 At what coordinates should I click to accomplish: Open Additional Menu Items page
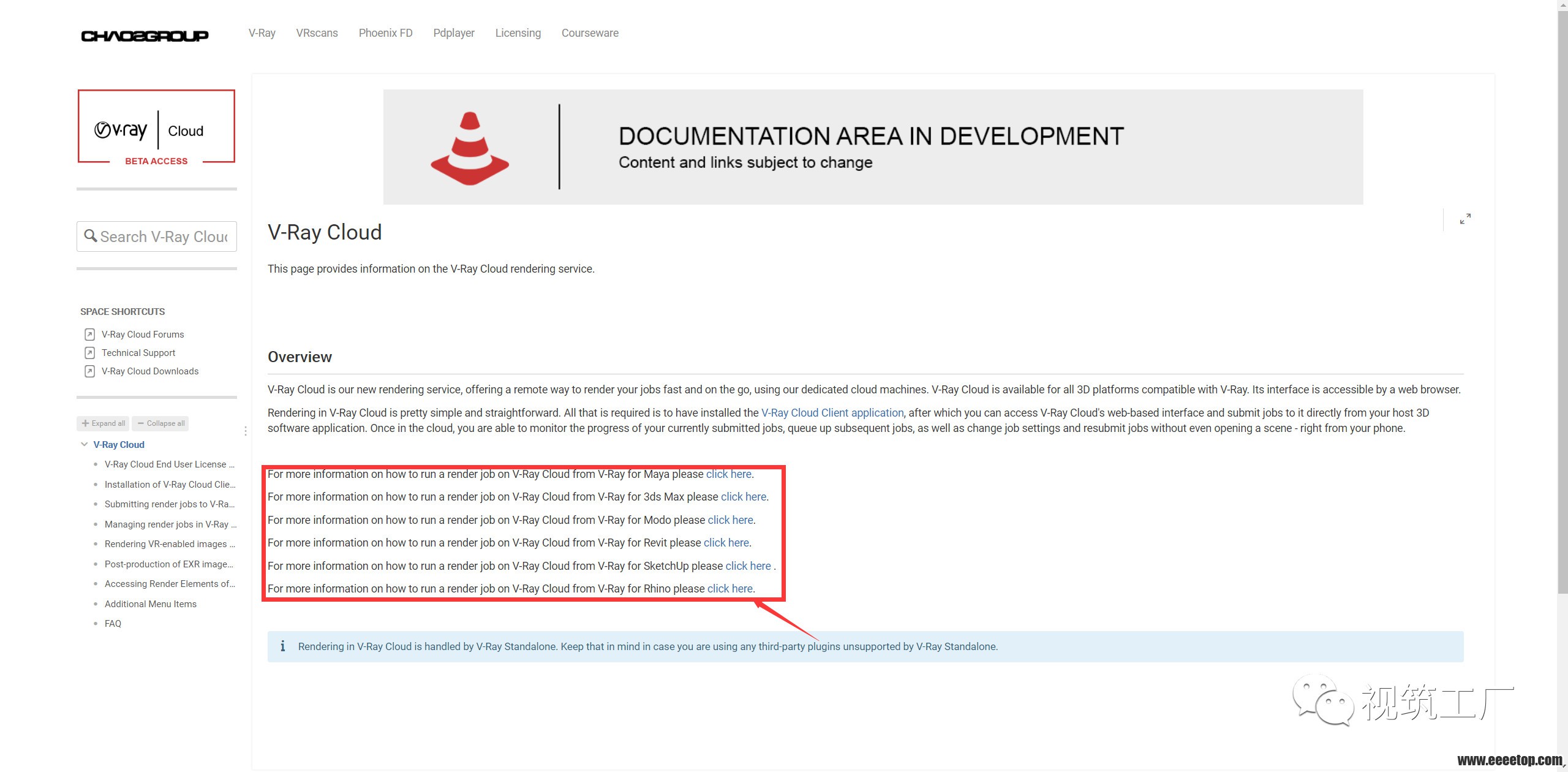pos(151,604)
